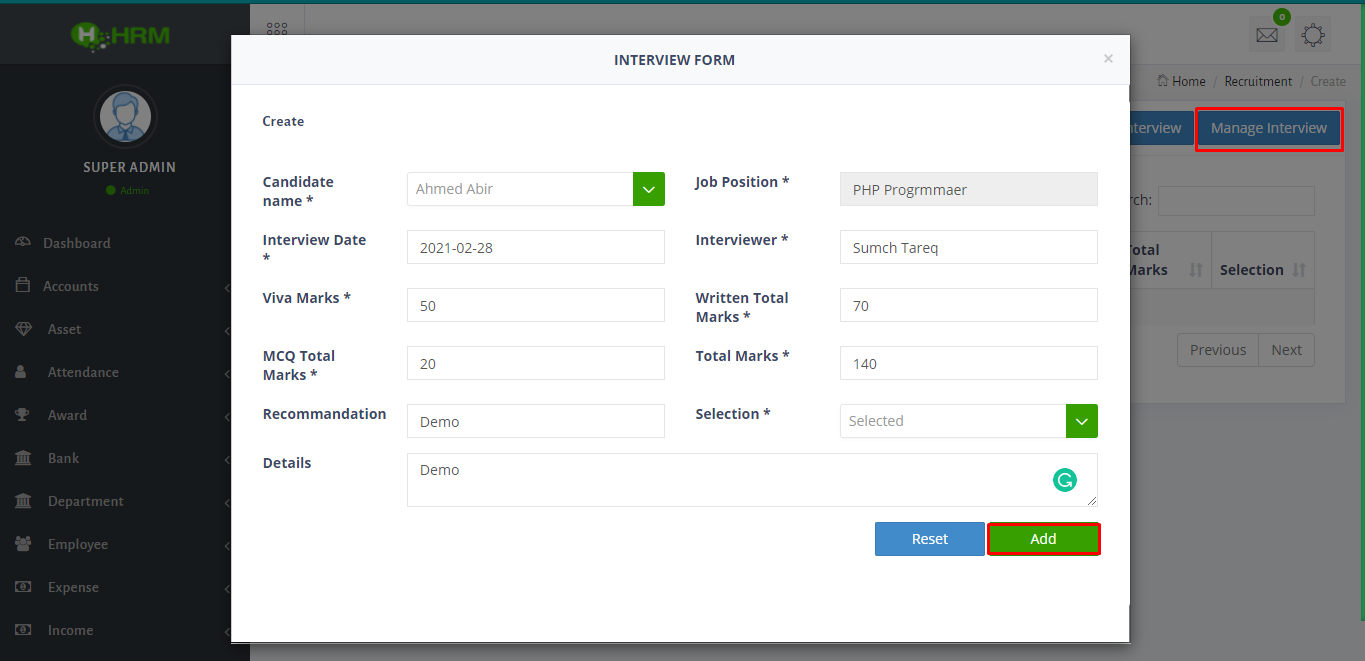Sort table by Selection column

click(x=1262, y=270)
